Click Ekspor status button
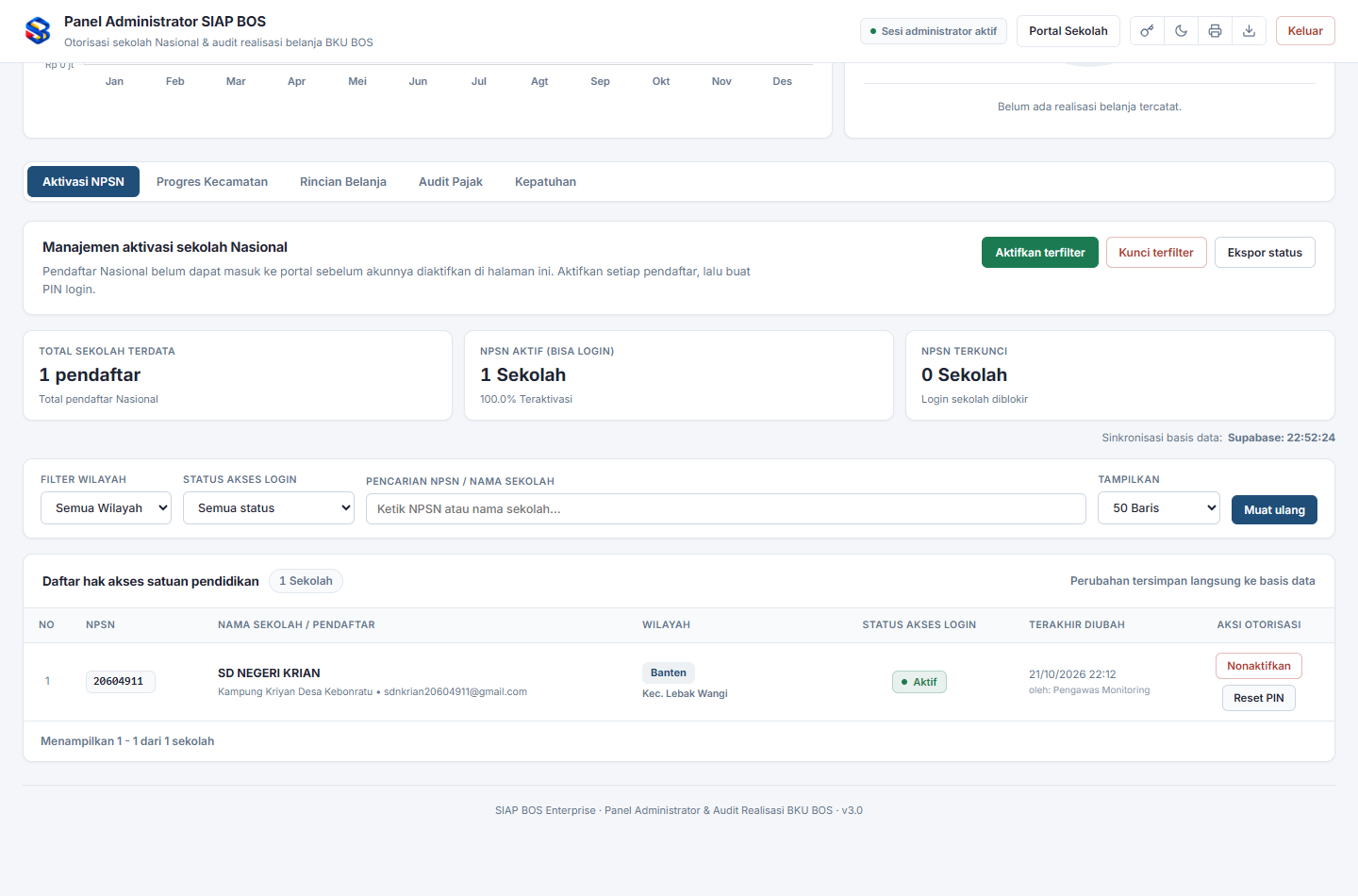 tap(1265, 253)
